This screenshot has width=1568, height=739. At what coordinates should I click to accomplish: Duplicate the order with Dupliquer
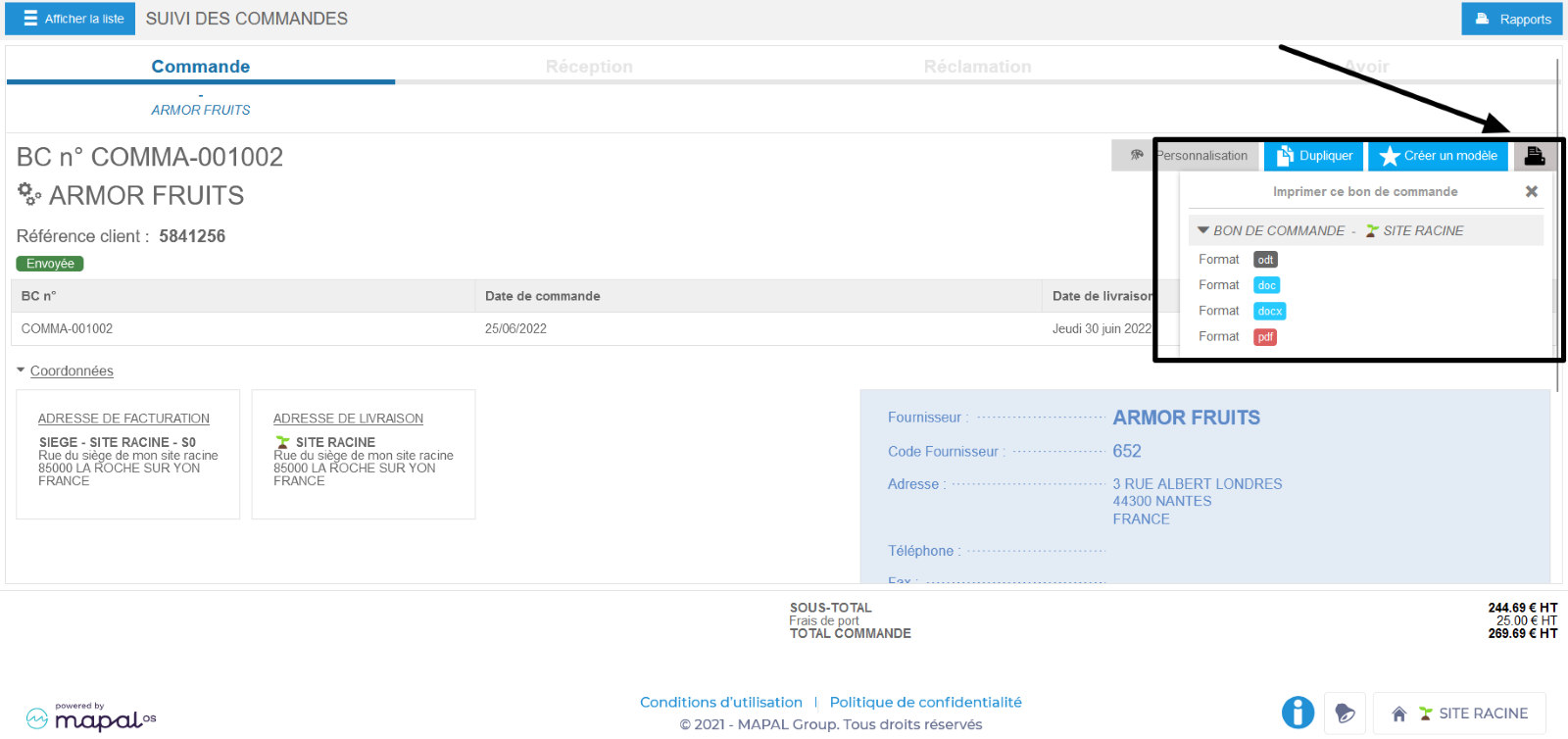coord(1313,156)
